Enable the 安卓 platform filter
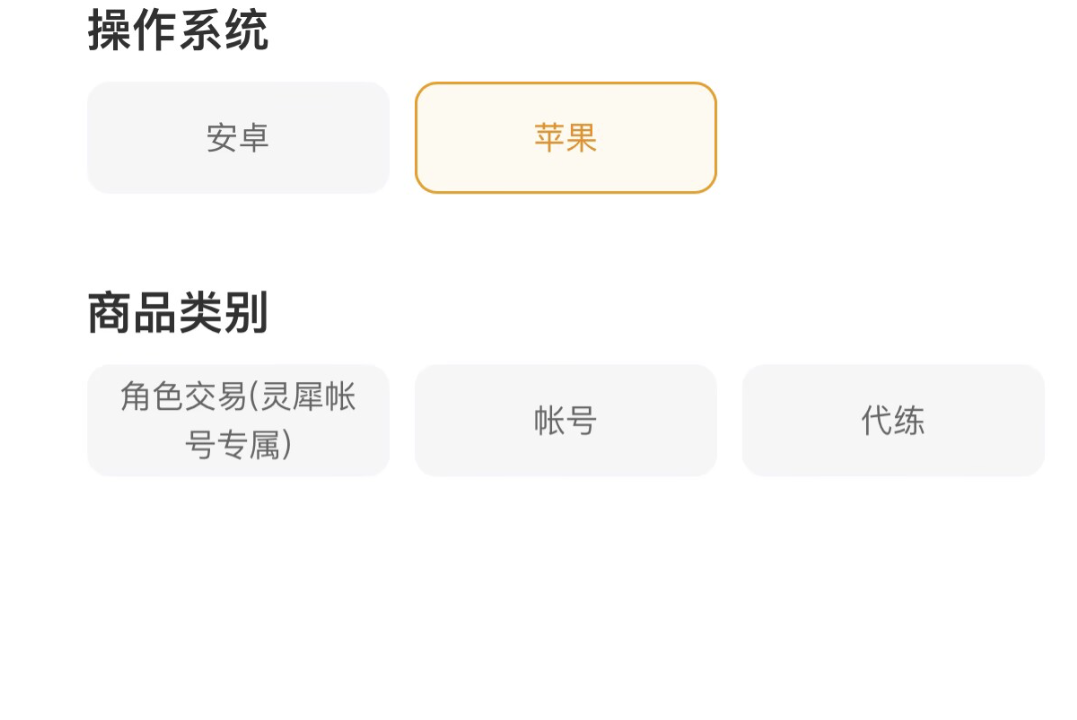Viewport: 1077px width, 720px height. point(238,137)
